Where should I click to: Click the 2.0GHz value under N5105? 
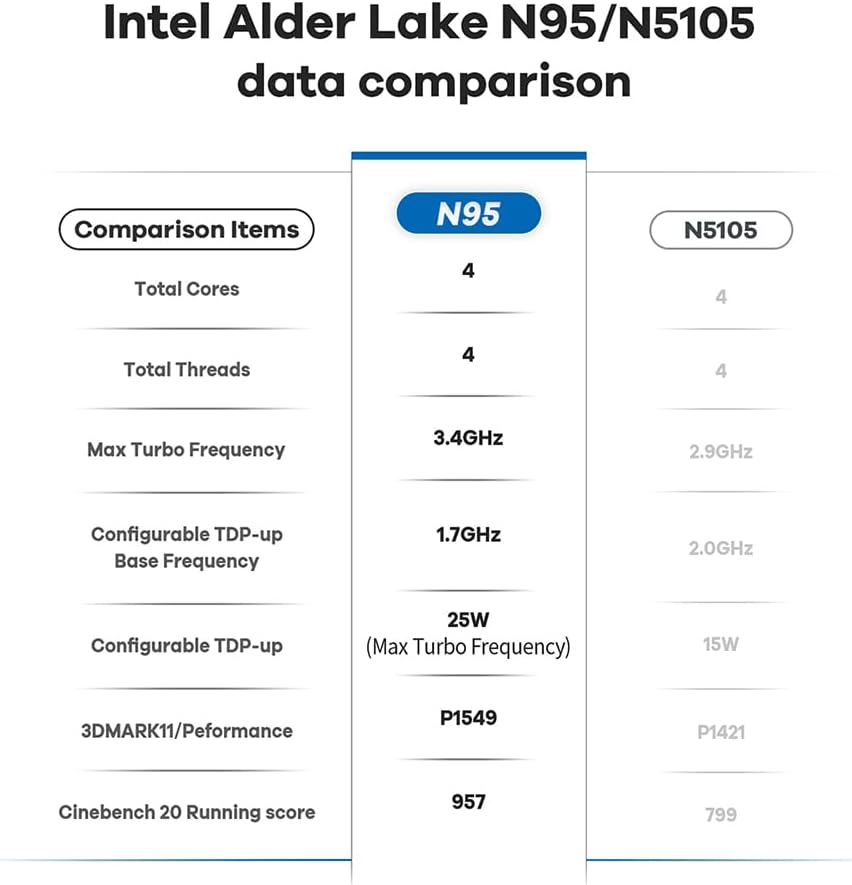(720, 548)
